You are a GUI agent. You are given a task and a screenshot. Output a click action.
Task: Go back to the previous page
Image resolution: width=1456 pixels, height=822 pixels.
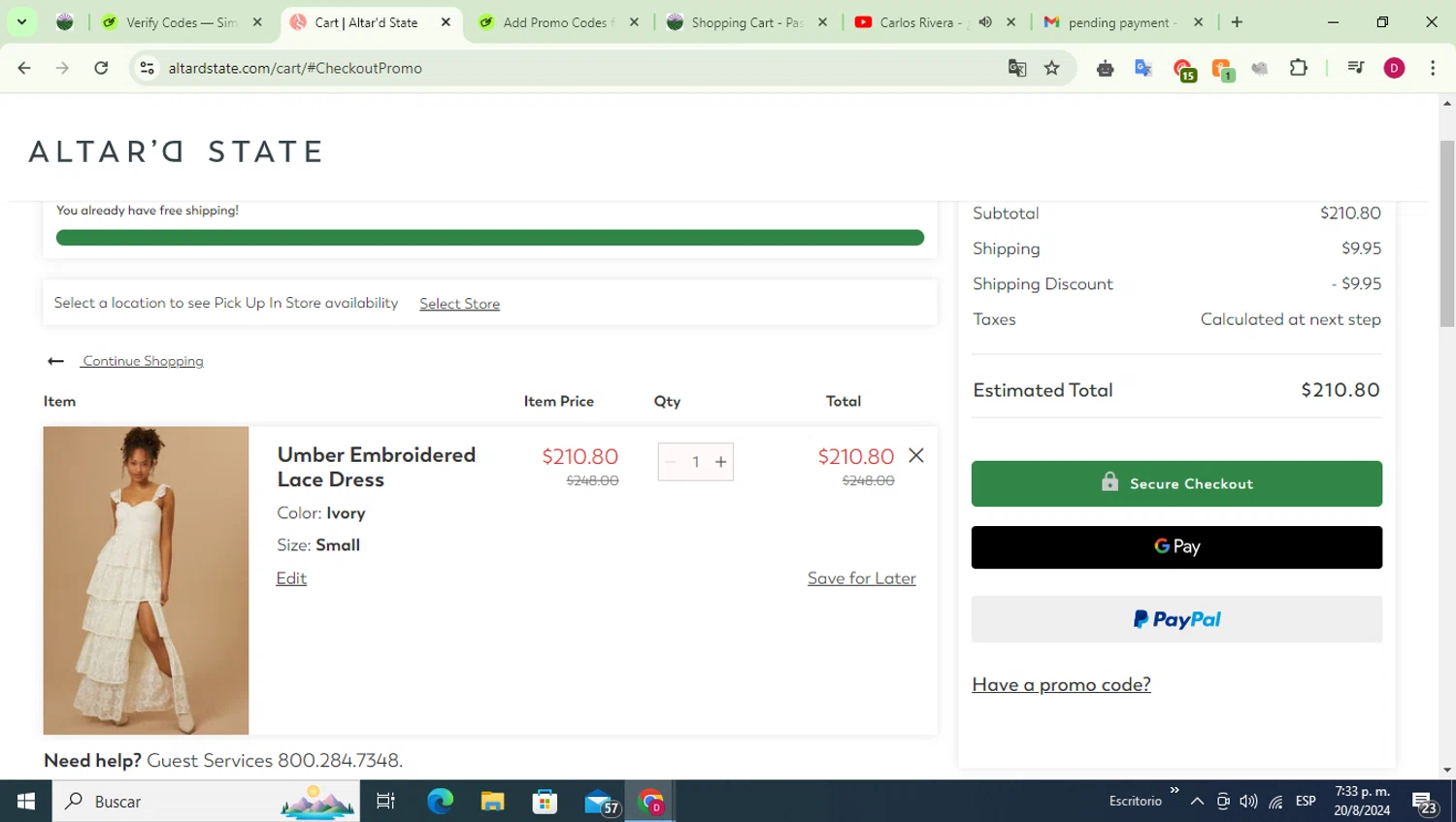click(24, 68)
